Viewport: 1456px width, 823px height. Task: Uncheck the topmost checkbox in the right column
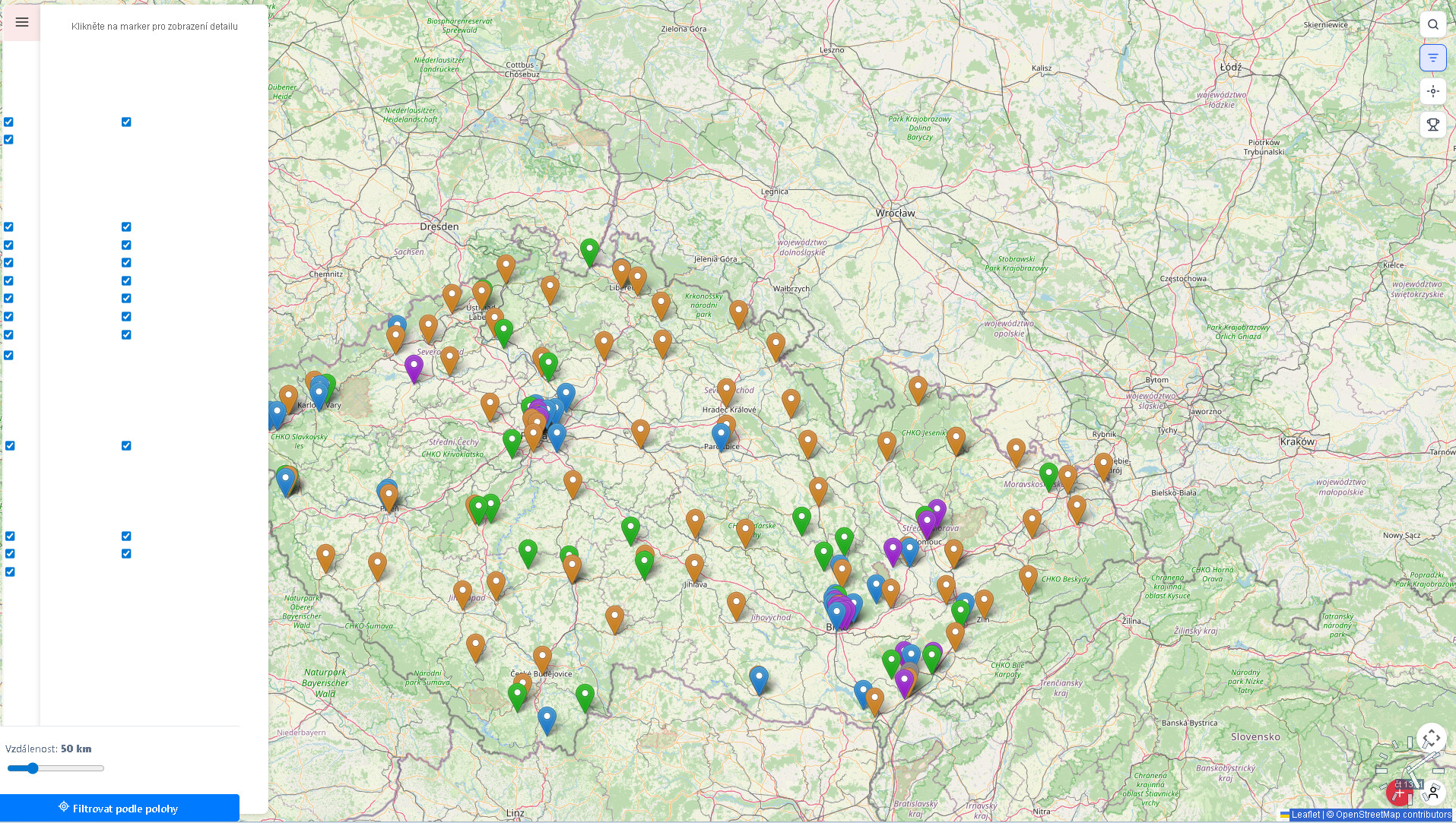126,122
